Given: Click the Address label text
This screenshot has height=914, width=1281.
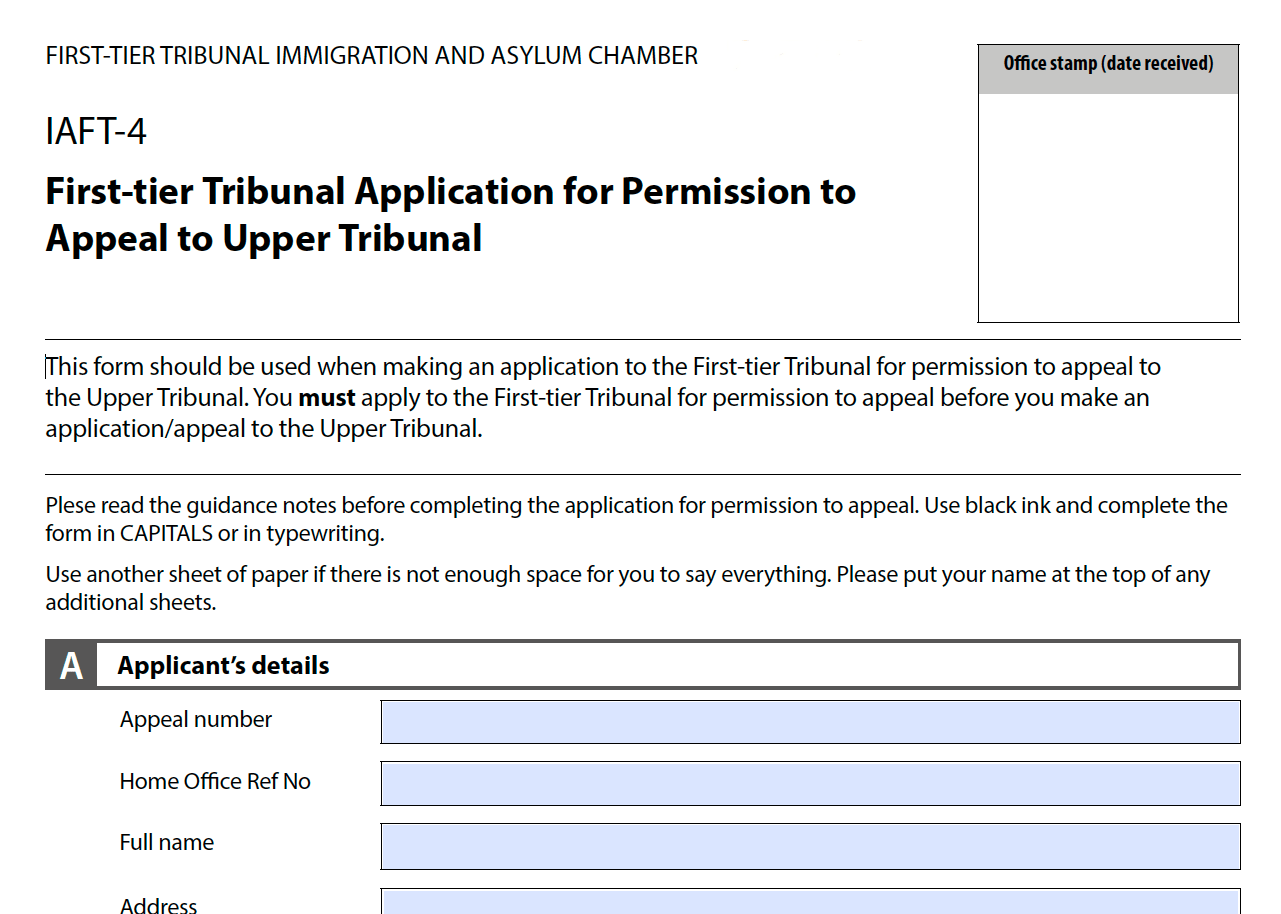Looking at the screenshot, I should (x=158, y=905).
